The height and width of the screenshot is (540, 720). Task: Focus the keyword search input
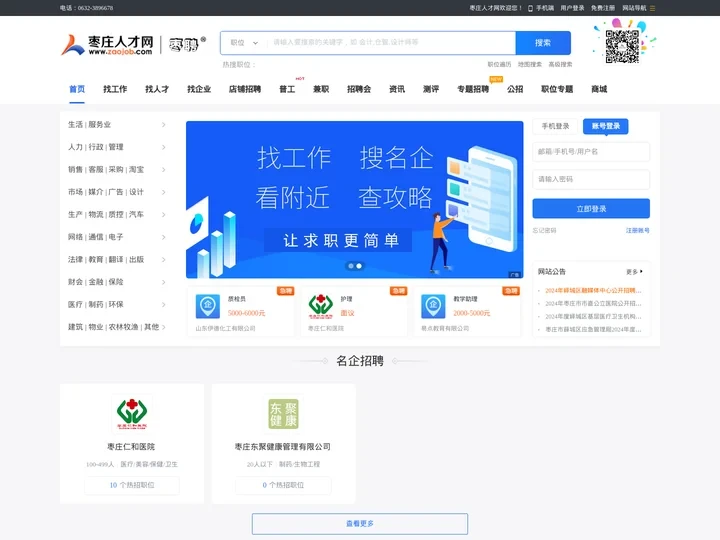pos(391,43)
